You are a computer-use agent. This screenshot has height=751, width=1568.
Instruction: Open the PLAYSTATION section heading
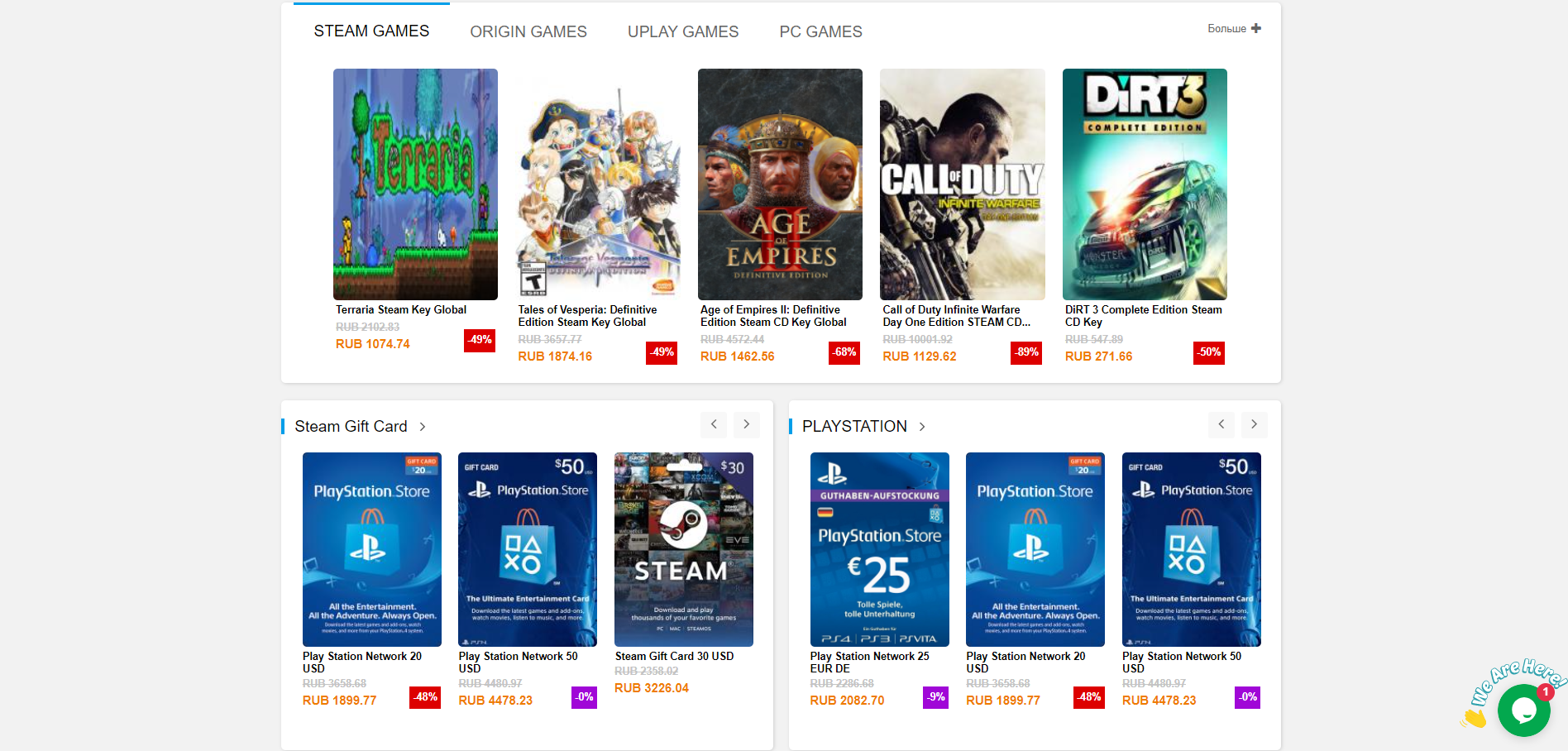click(854, 427)
